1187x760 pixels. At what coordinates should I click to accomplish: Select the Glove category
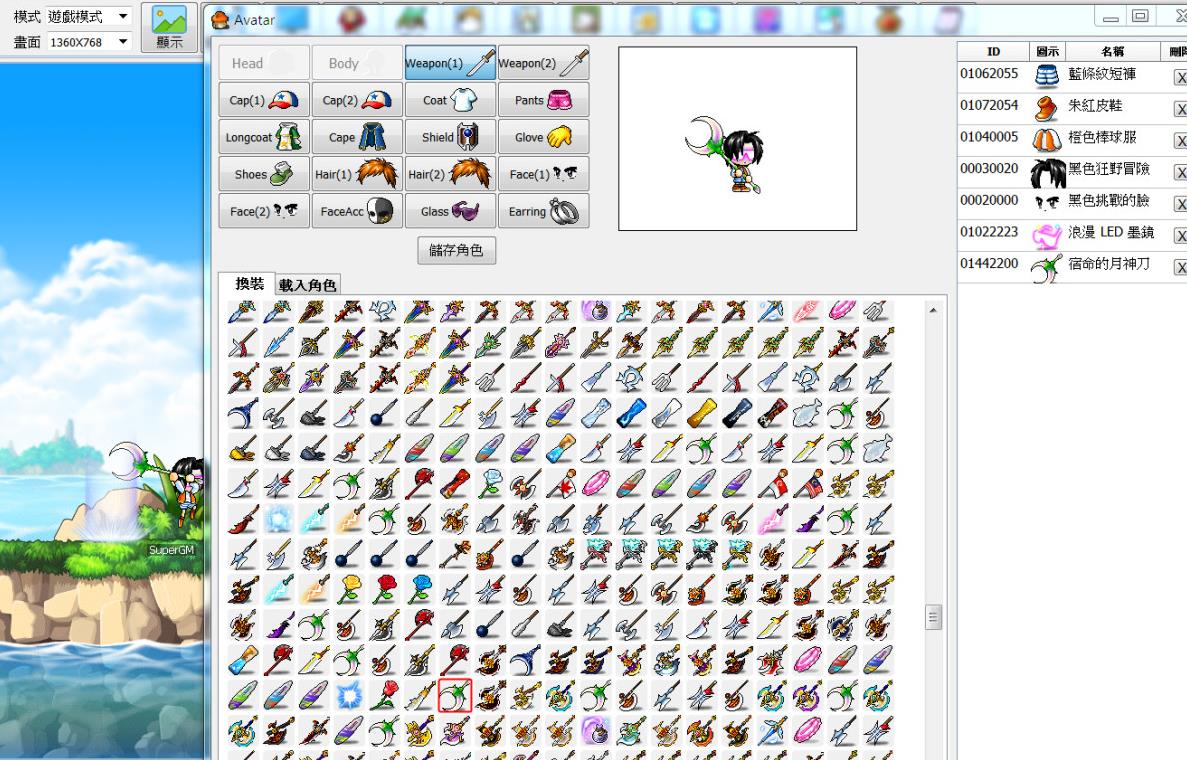(x=543, y=137)
